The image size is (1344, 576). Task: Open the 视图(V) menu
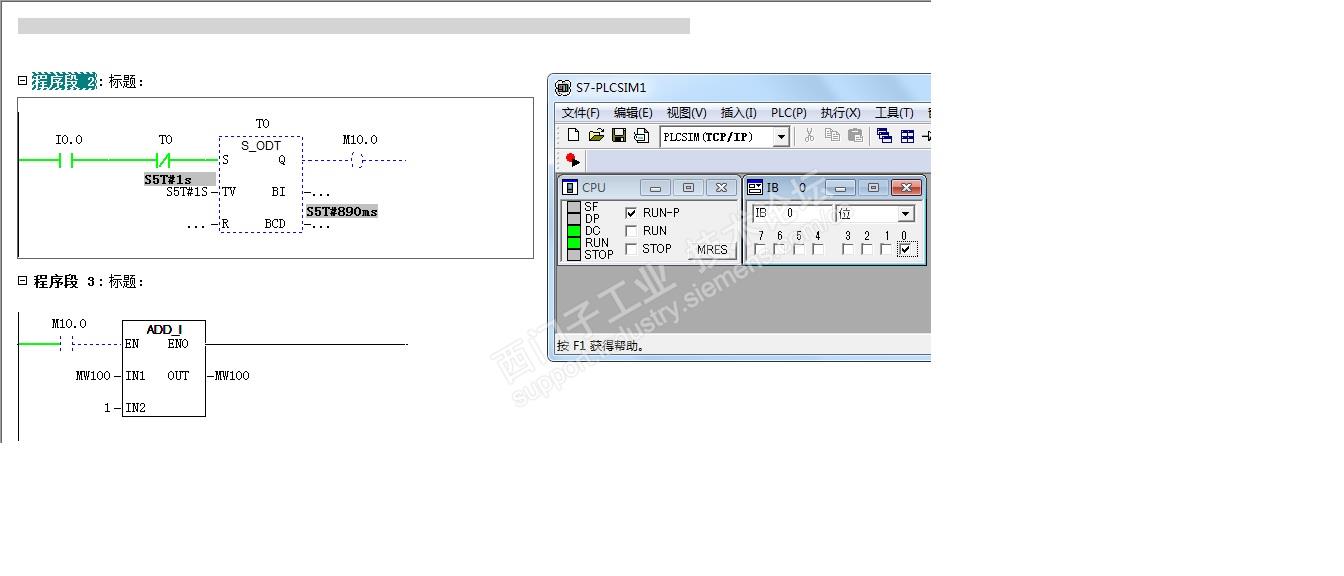coord(686,113)
